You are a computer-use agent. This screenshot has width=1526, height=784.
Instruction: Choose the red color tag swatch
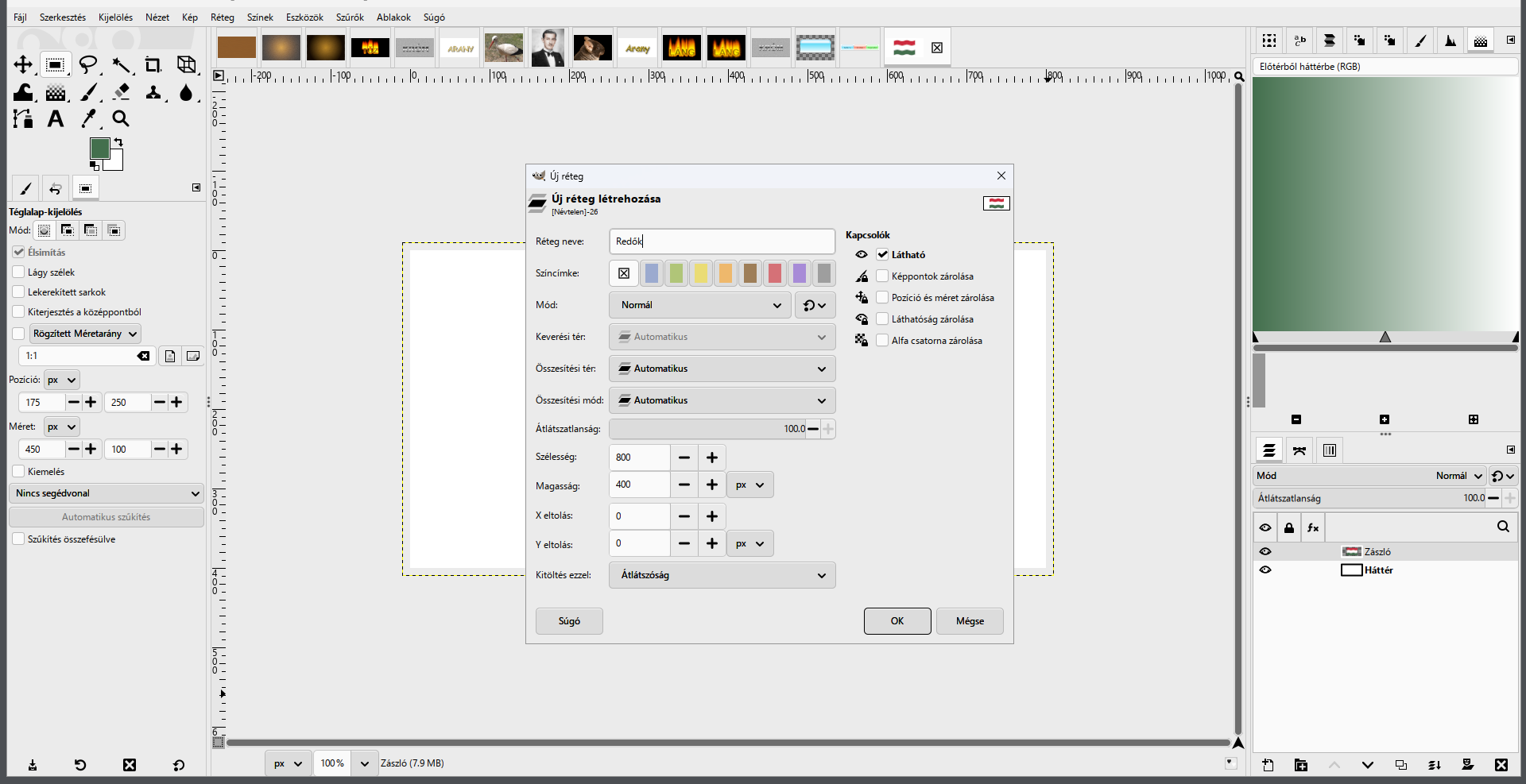pos(775,273)
